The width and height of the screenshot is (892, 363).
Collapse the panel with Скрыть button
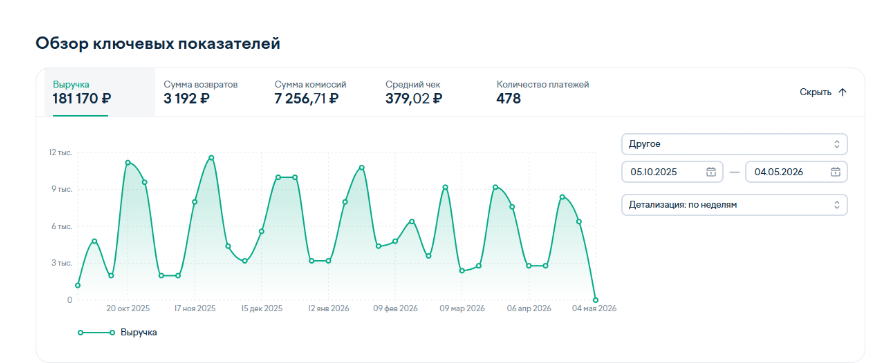click(823, 92)
